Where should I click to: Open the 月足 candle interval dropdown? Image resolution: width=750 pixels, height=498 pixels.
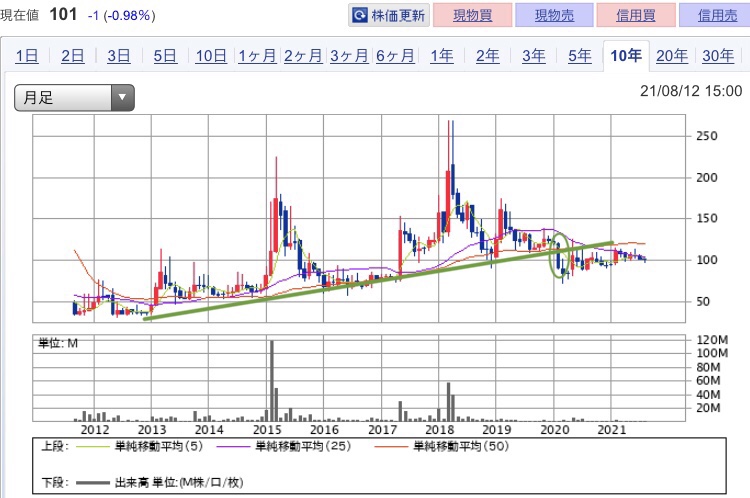(74, 98)
